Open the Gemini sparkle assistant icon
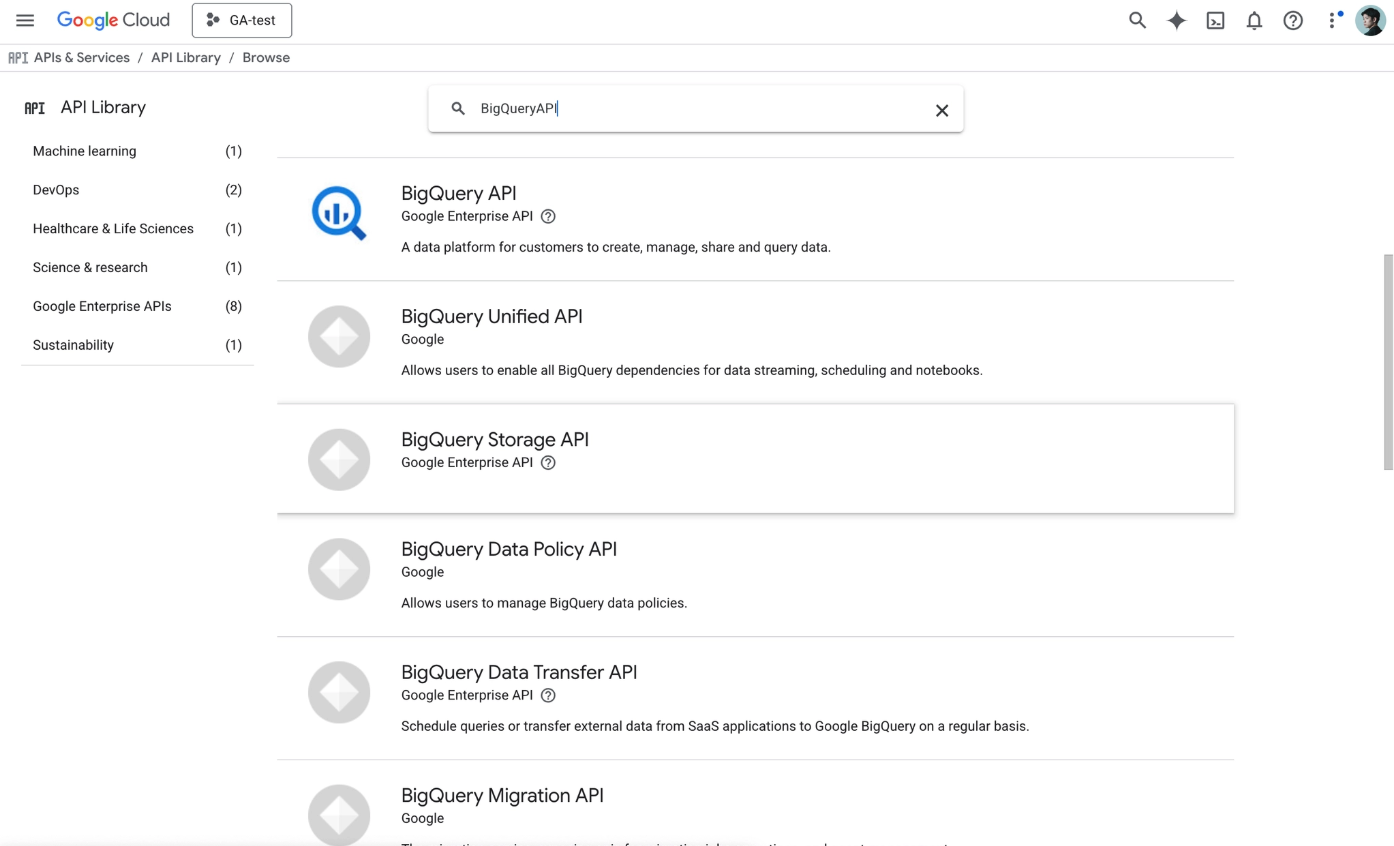This screenshot has height=846, width=1394. 1177,20
